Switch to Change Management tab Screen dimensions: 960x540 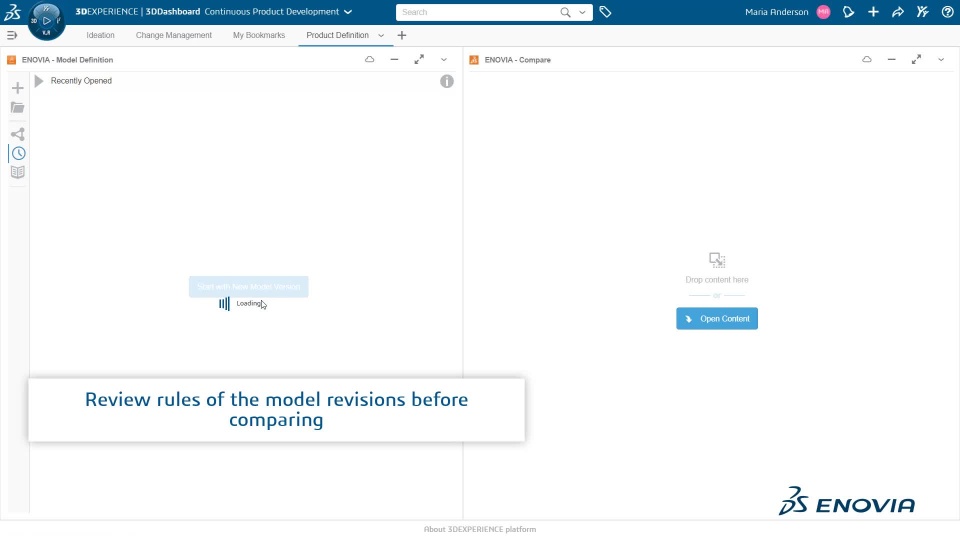point(174,36)
